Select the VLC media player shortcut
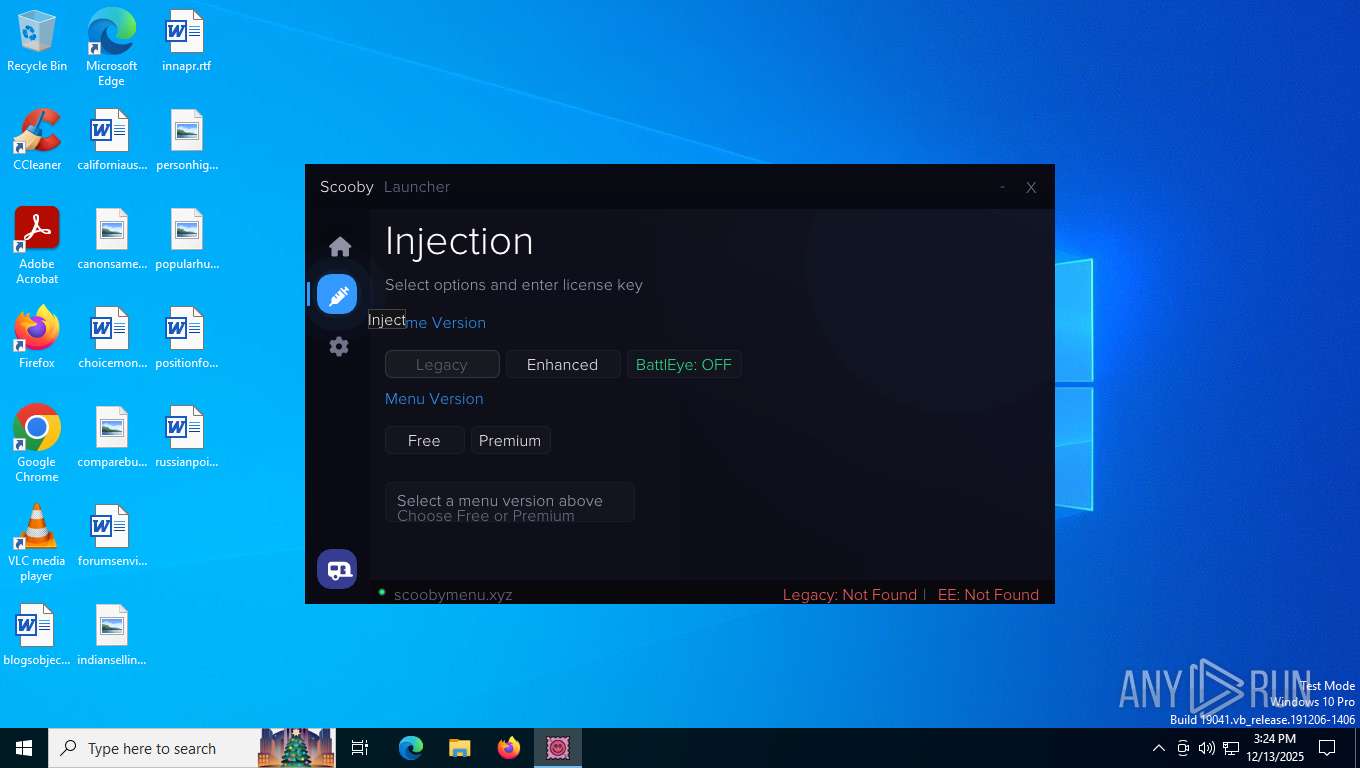The image size is (1360, 768). coord(37,543)
